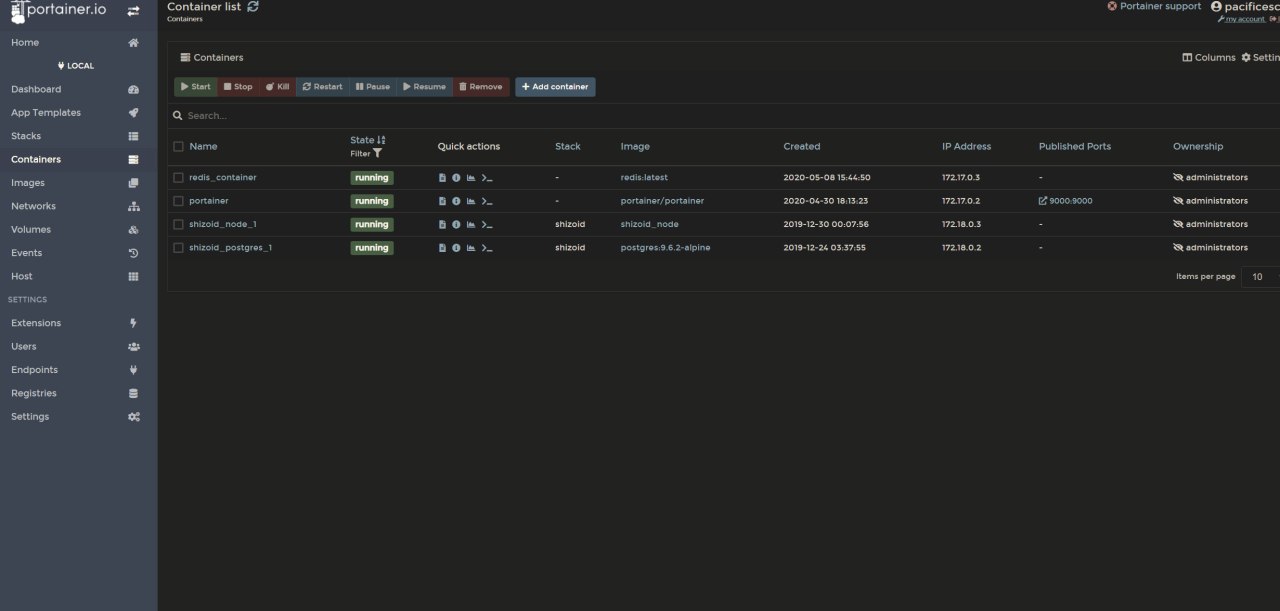
Task: Open the shizoid stack link for shizoid_node_1
Action: click(570, 225)
